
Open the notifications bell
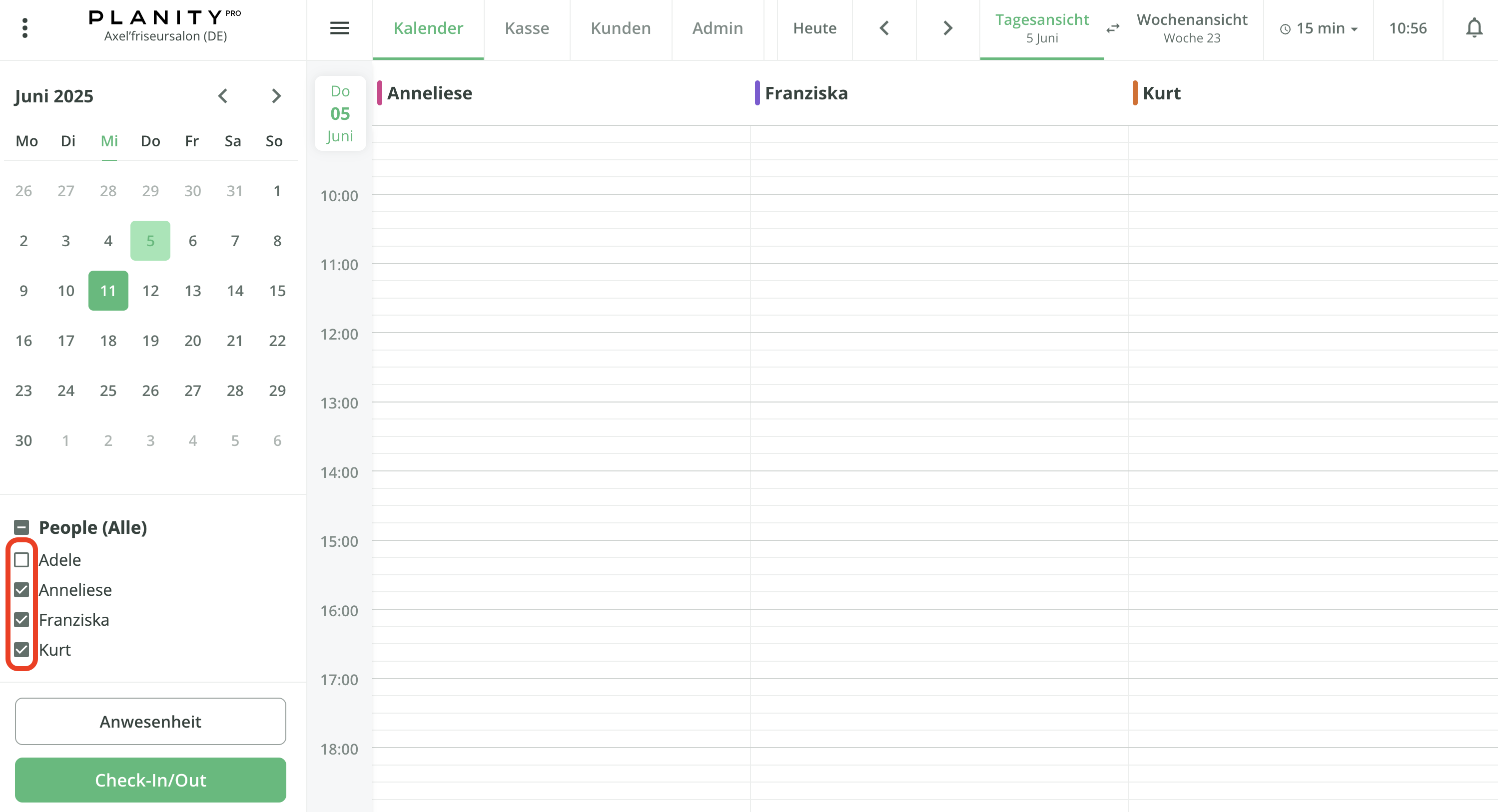1474,28
